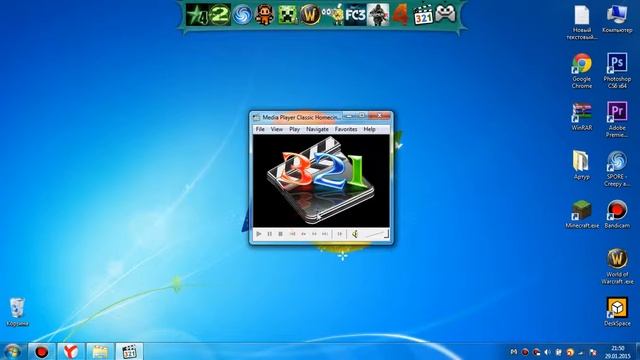Open the Windows Start menu

tap(12, 352)
